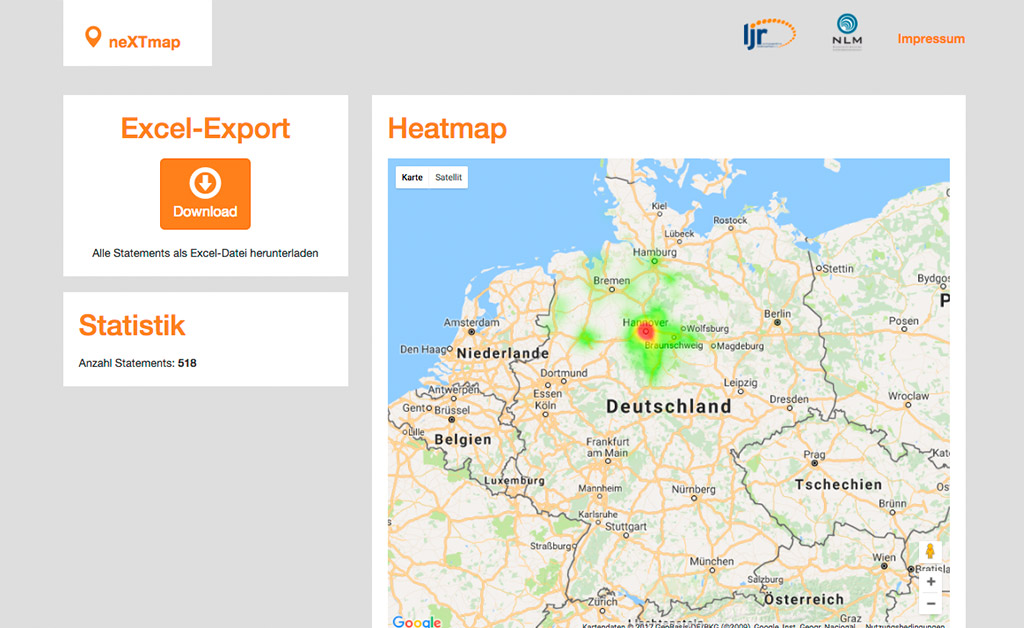Switch to the Karte map view
The height and width of the screenshot is (628, 1024).
tap(412, 177)
